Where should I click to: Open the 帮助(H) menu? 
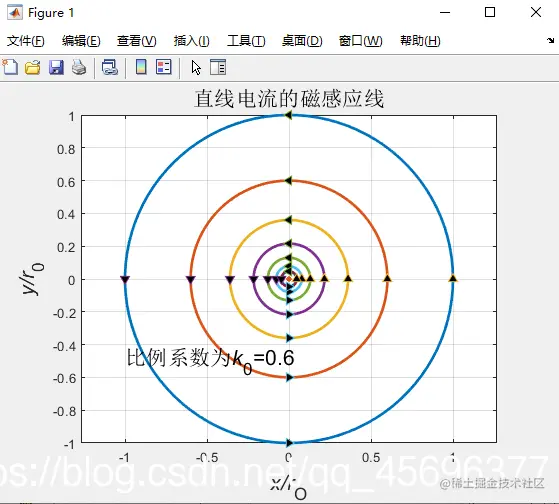coord(420,41)
